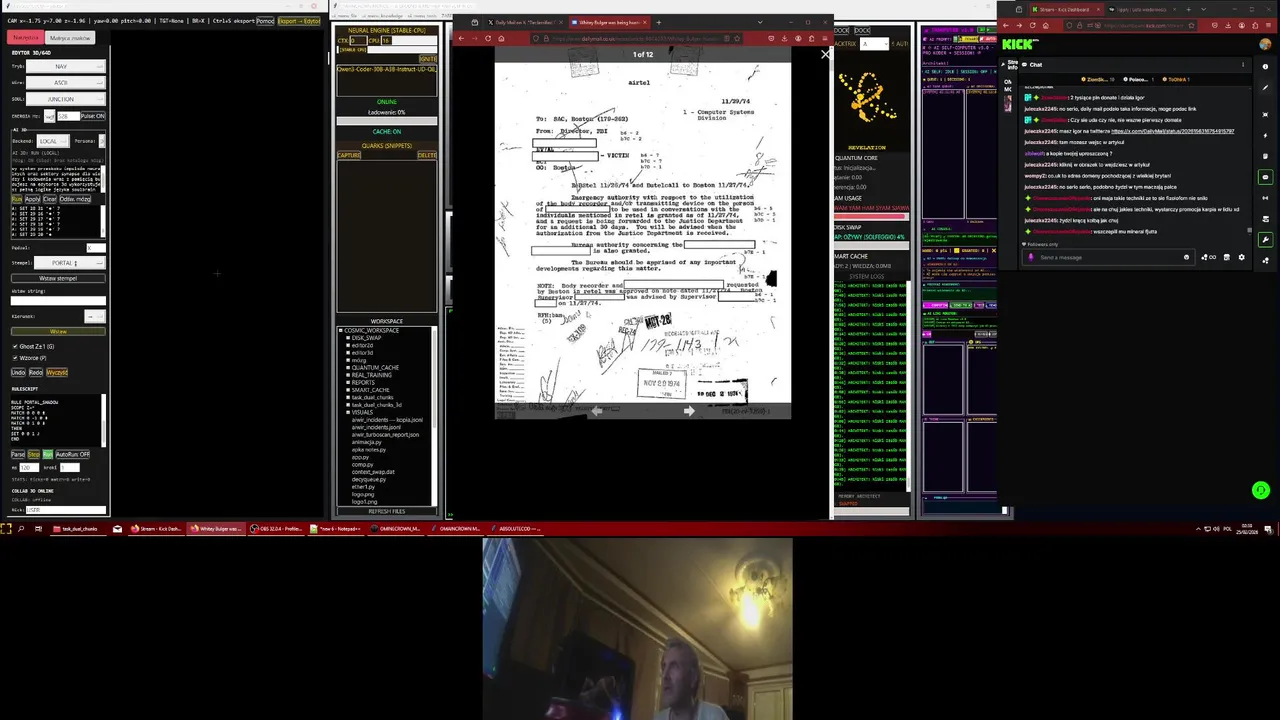Open the SOUL dropdown showing JUNCTION

66,99
